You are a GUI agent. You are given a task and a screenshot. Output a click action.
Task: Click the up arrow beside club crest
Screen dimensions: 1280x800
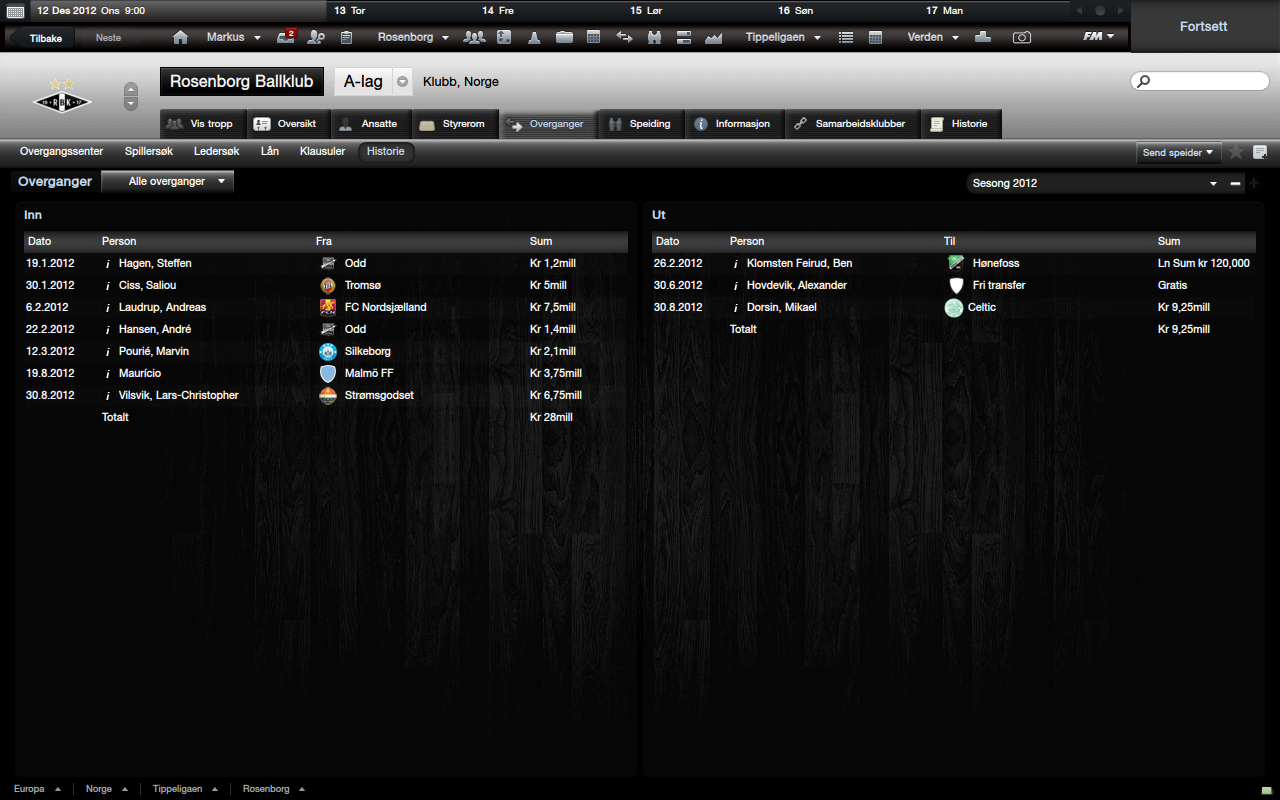pyautogui.click(x=131, y=90)
